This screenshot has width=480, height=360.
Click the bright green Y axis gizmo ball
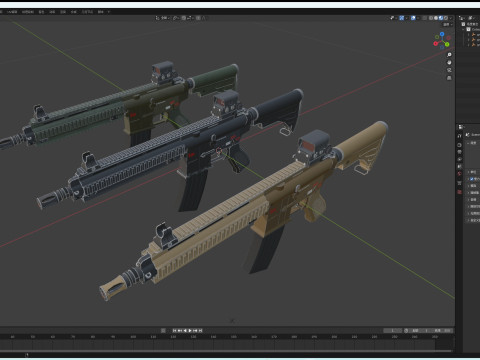click(x=447, y=44)
